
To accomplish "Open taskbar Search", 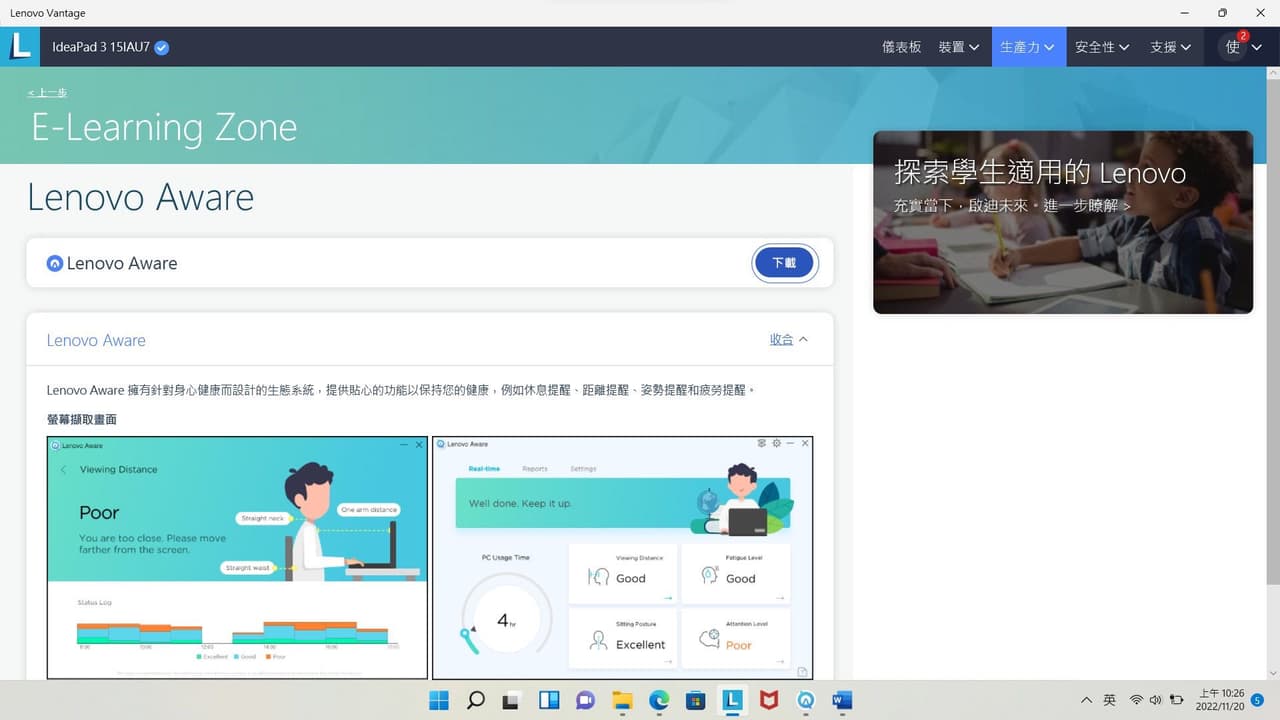I will tap(476, 700).
